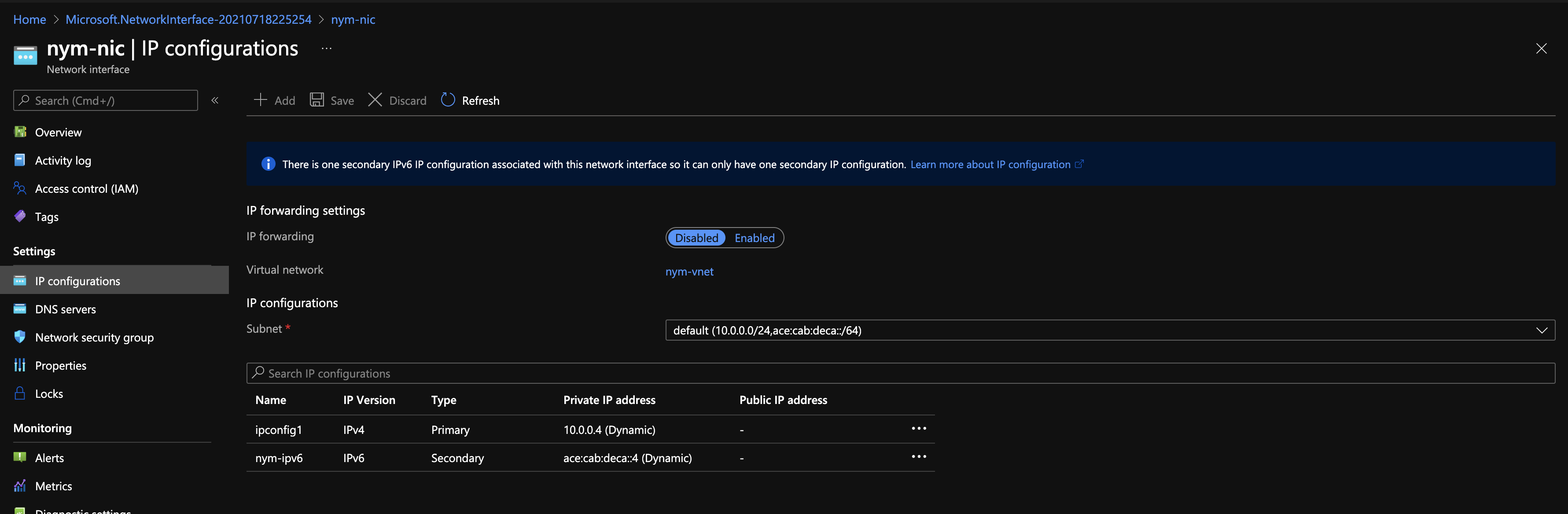Click the Search IP configurations field

click(x=901, y=374)
